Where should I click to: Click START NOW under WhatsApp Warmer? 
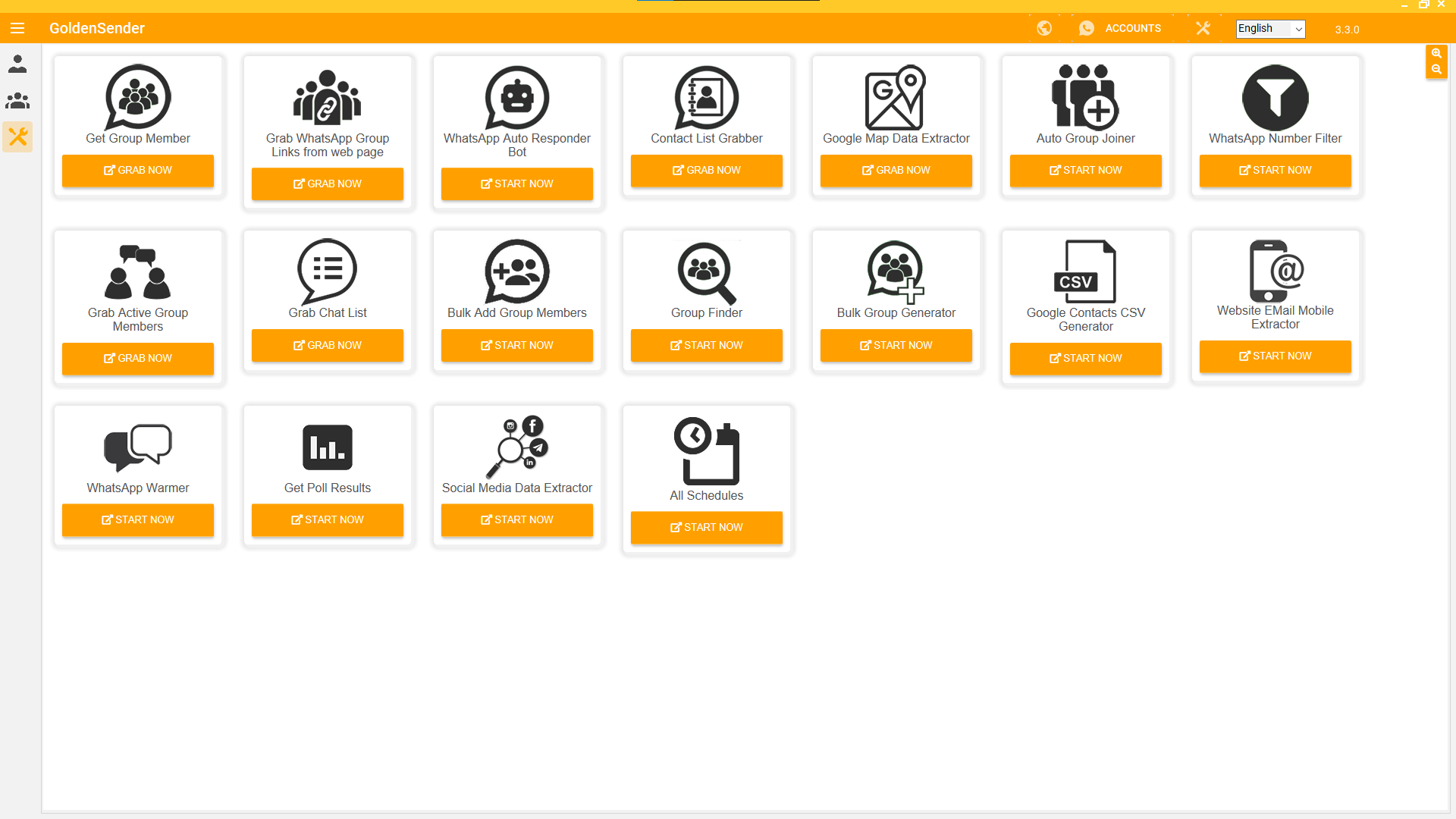point(138,519)
